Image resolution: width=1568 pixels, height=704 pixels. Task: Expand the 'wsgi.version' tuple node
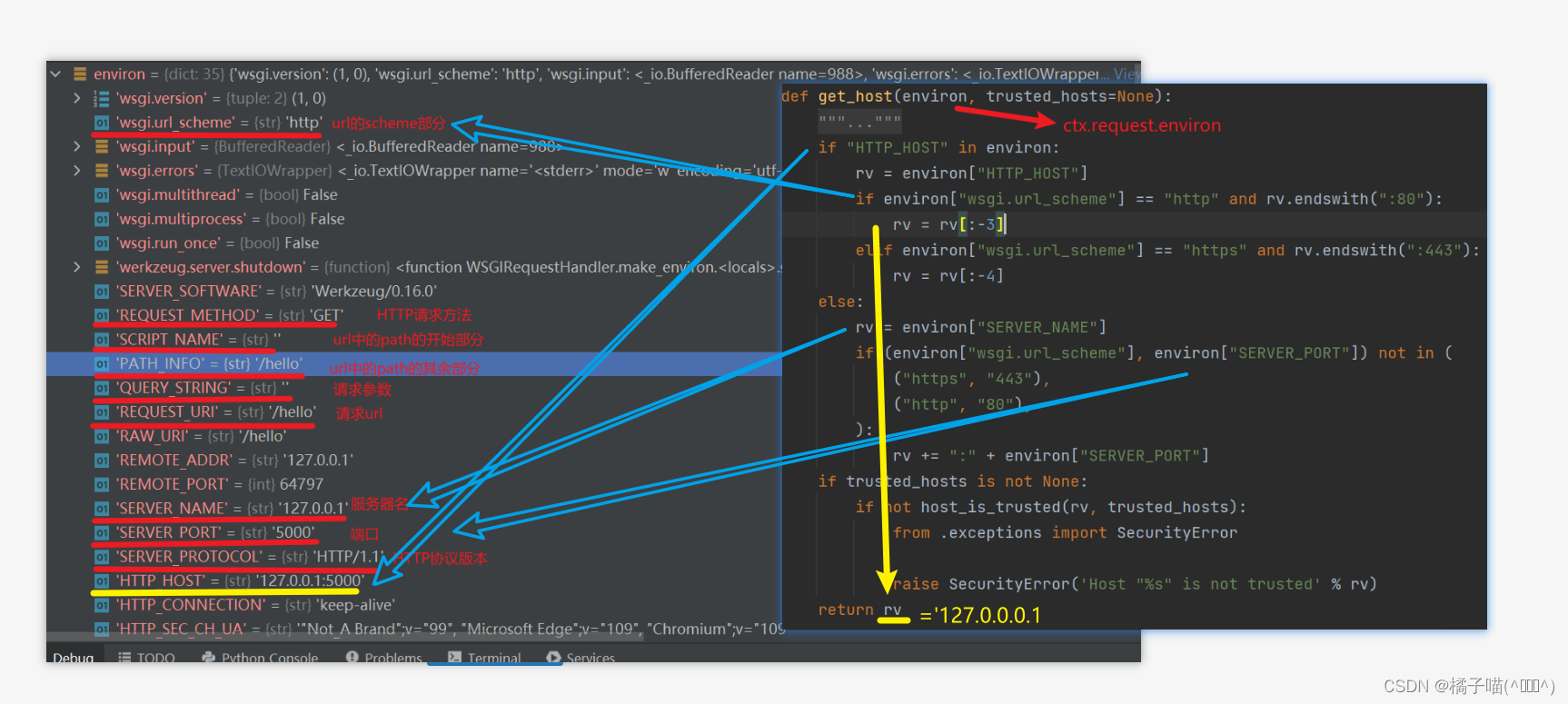(77, 98)
